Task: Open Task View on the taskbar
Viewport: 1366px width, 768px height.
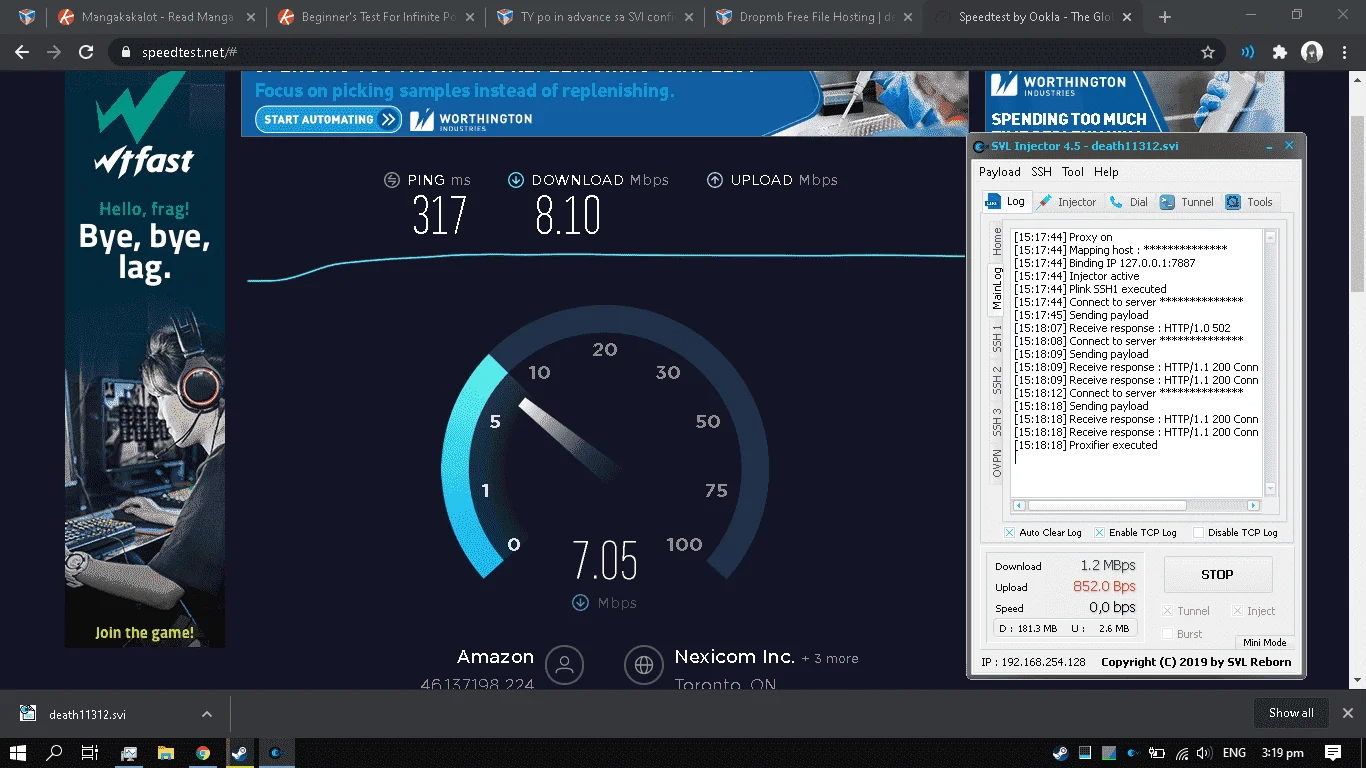Action: pyautogui.click(x=90, y=752)
